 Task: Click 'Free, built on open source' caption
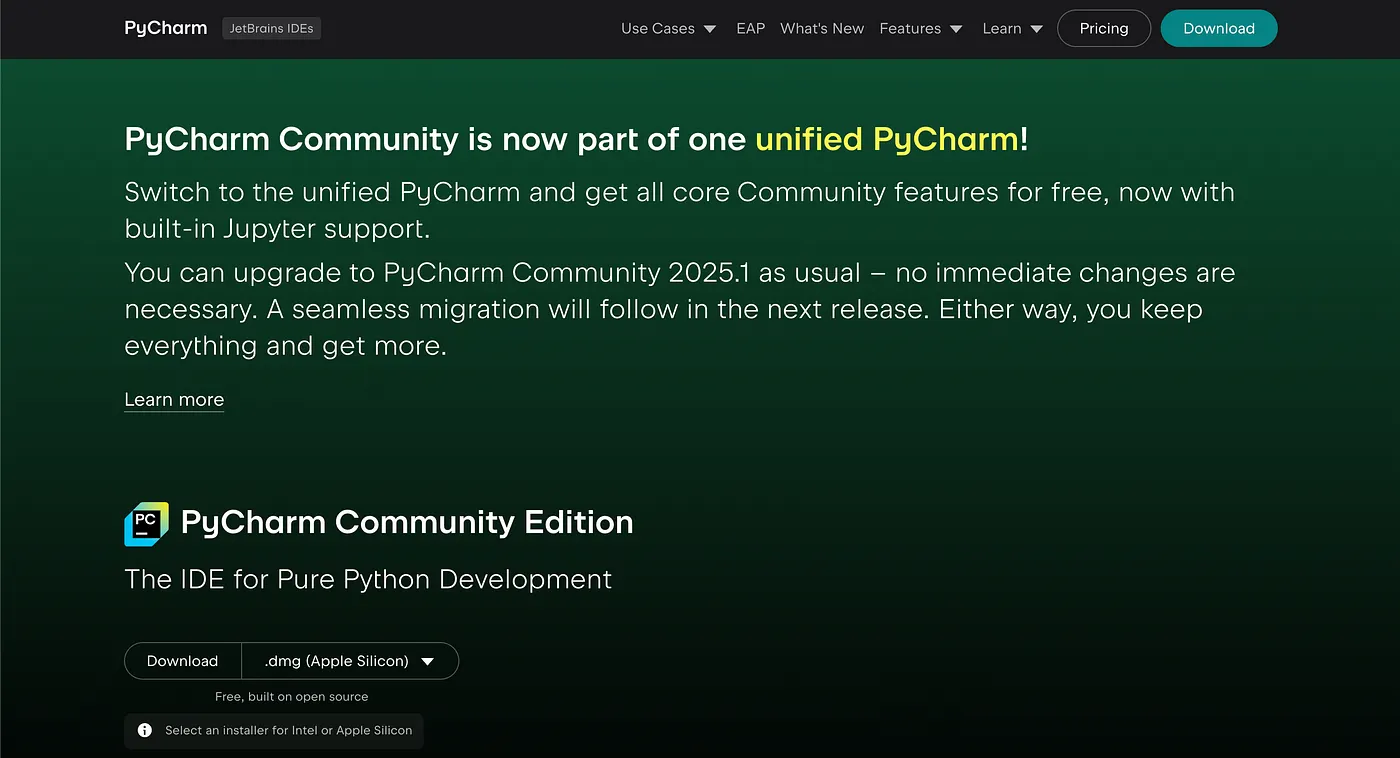[292, 697]
